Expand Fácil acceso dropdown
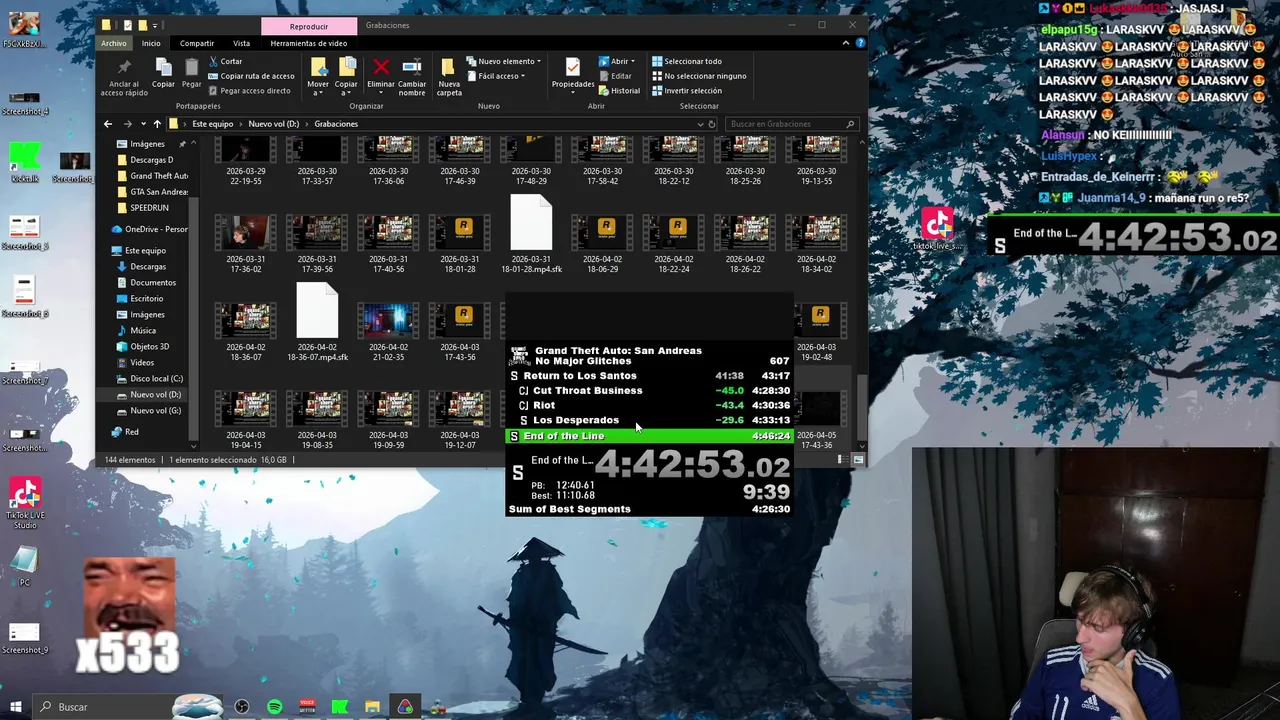1280x720 pixels. click(497, 76)
